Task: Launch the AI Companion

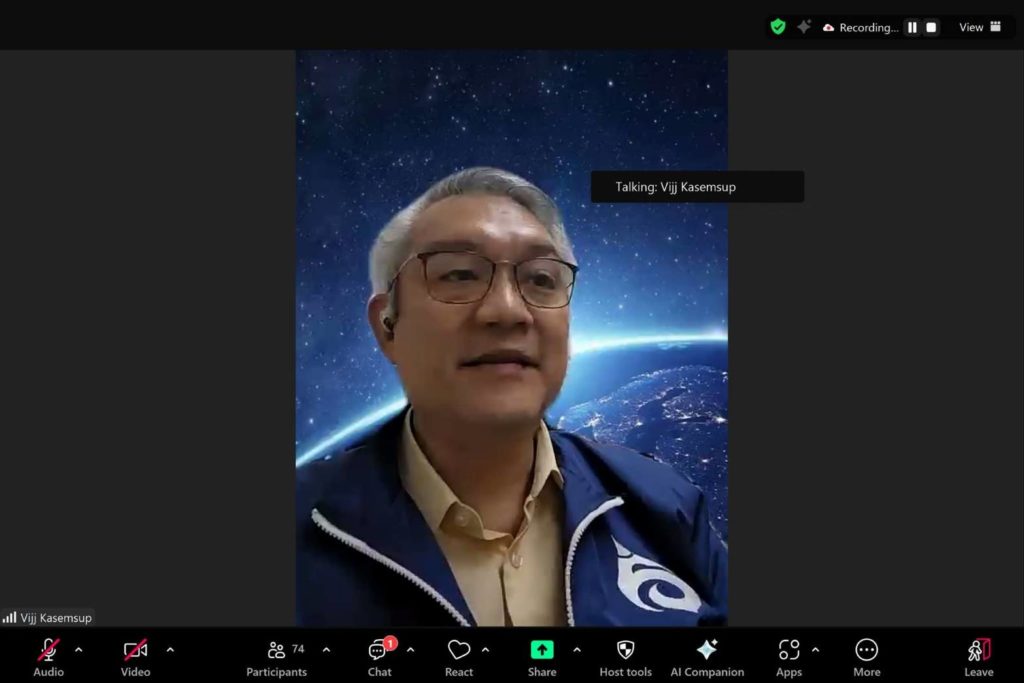Action: pyautogui.click(x=707, y=658)
